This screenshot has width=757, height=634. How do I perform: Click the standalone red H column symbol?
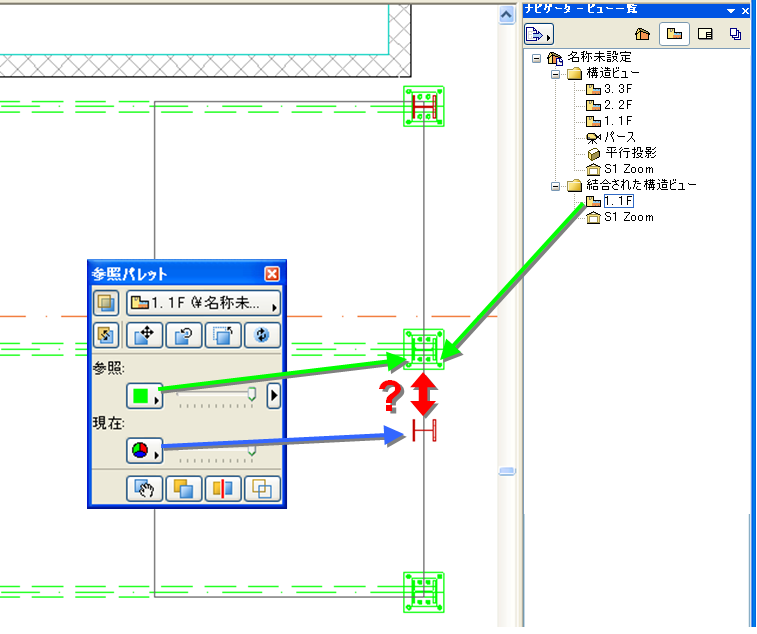(x=424, y=430)
